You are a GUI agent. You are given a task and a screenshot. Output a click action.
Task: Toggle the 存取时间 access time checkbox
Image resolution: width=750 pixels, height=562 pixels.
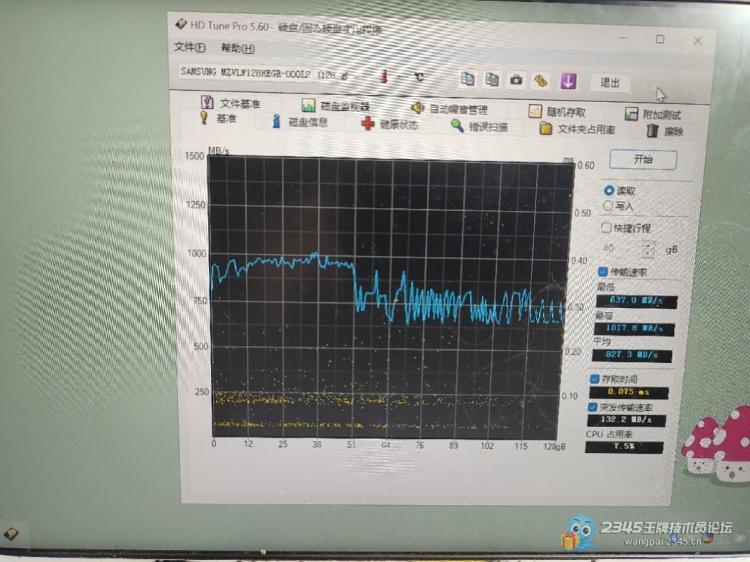[x=595, y=380]
